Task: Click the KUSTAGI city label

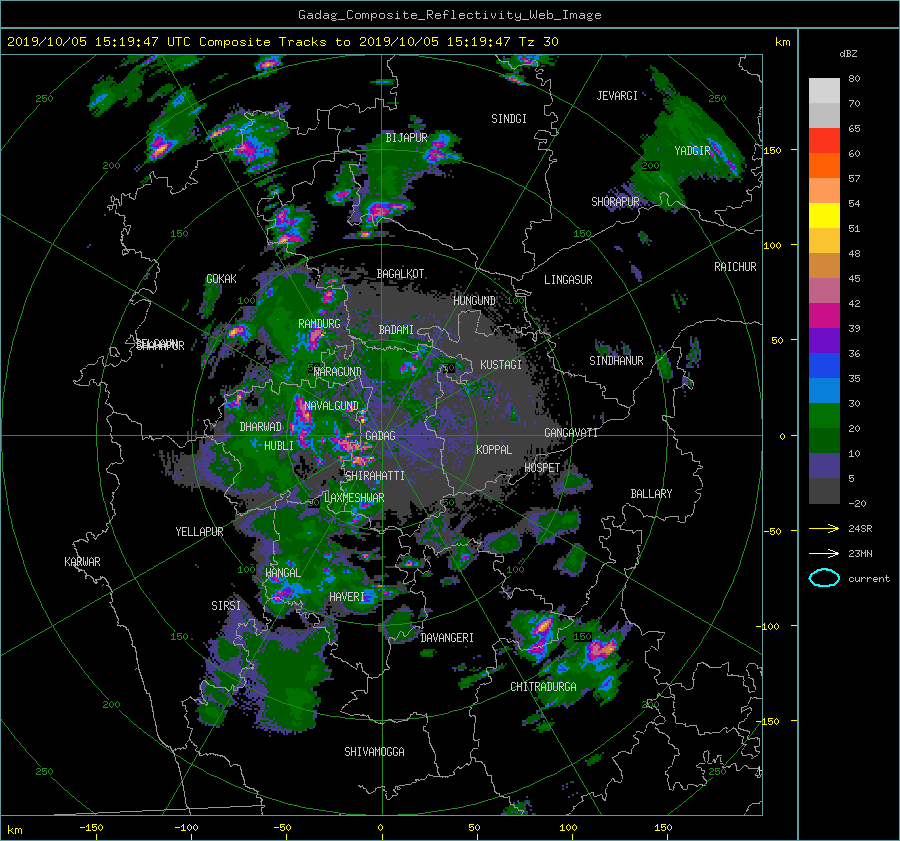Action: click(x=501, y=365)
